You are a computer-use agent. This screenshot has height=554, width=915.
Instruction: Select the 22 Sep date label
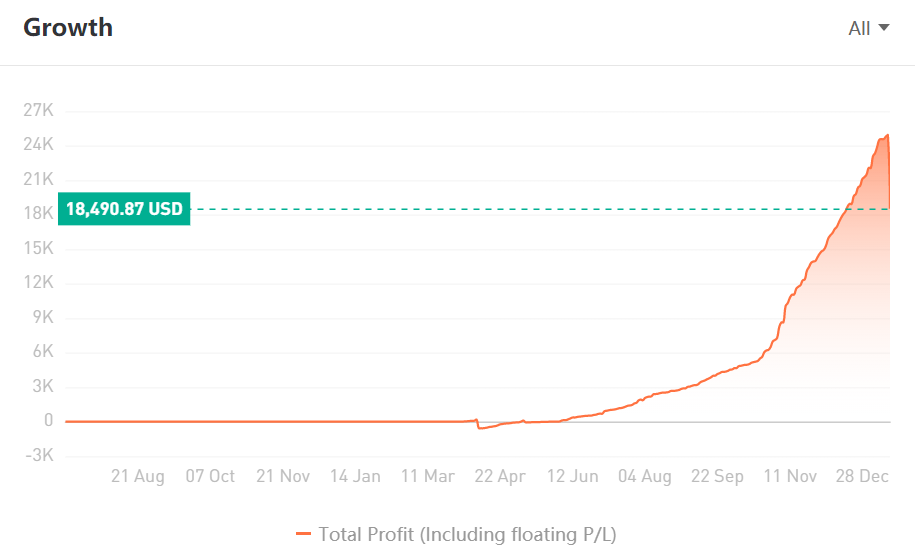point(716,476)
